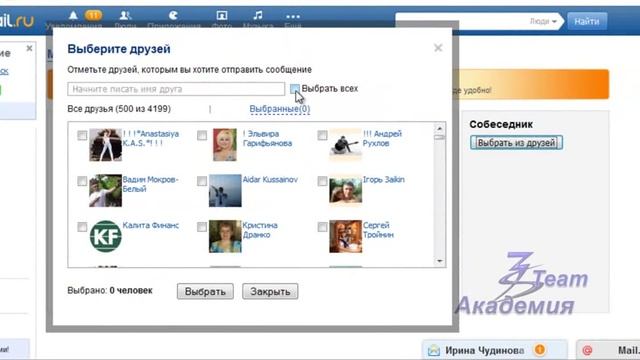Open the 'Aidar Kussainov' name link
Image resolution: width=640 pixels, height=360 pixels.
(270, 180)
